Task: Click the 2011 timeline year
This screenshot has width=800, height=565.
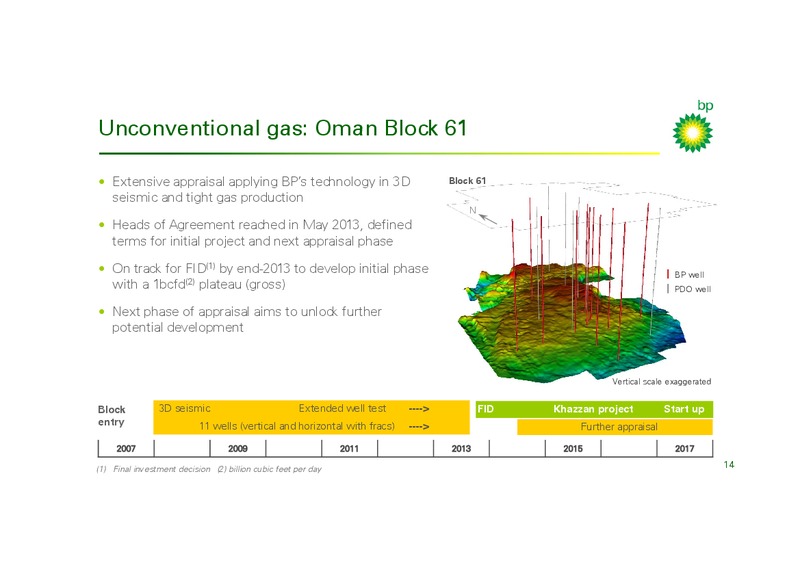Action: 349,449
